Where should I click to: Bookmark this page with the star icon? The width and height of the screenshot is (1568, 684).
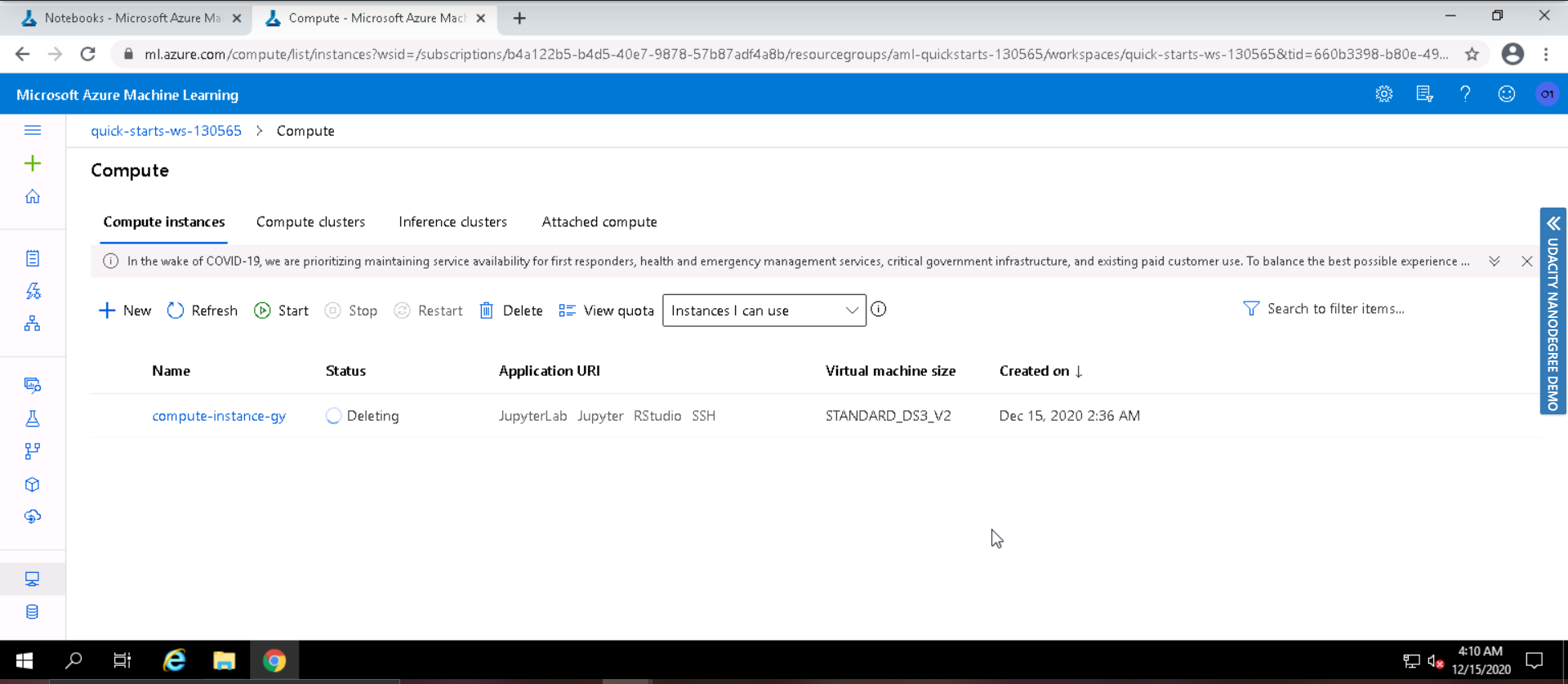pos(1472,54)
